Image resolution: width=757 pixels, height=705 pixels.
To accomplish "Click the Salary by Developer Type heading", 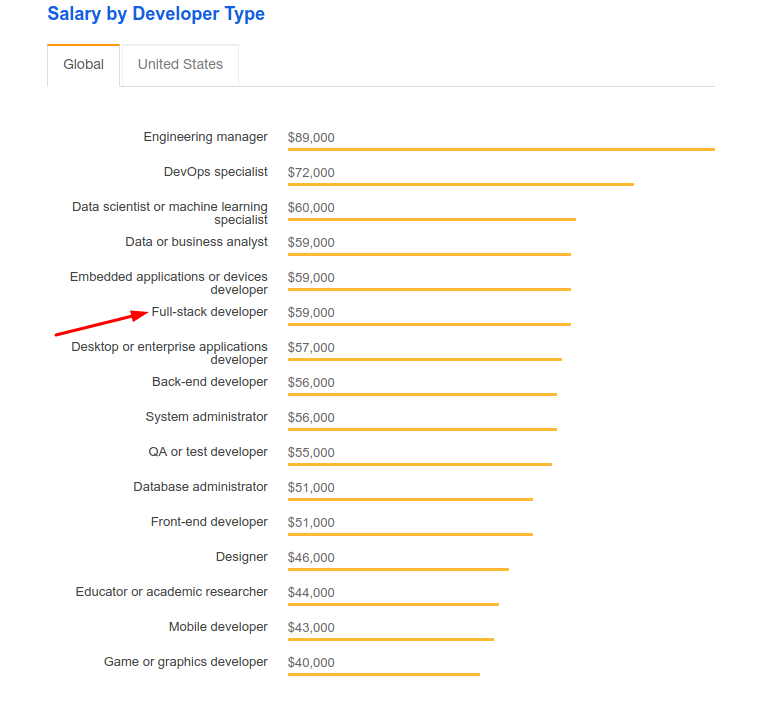I will point(156,14).
